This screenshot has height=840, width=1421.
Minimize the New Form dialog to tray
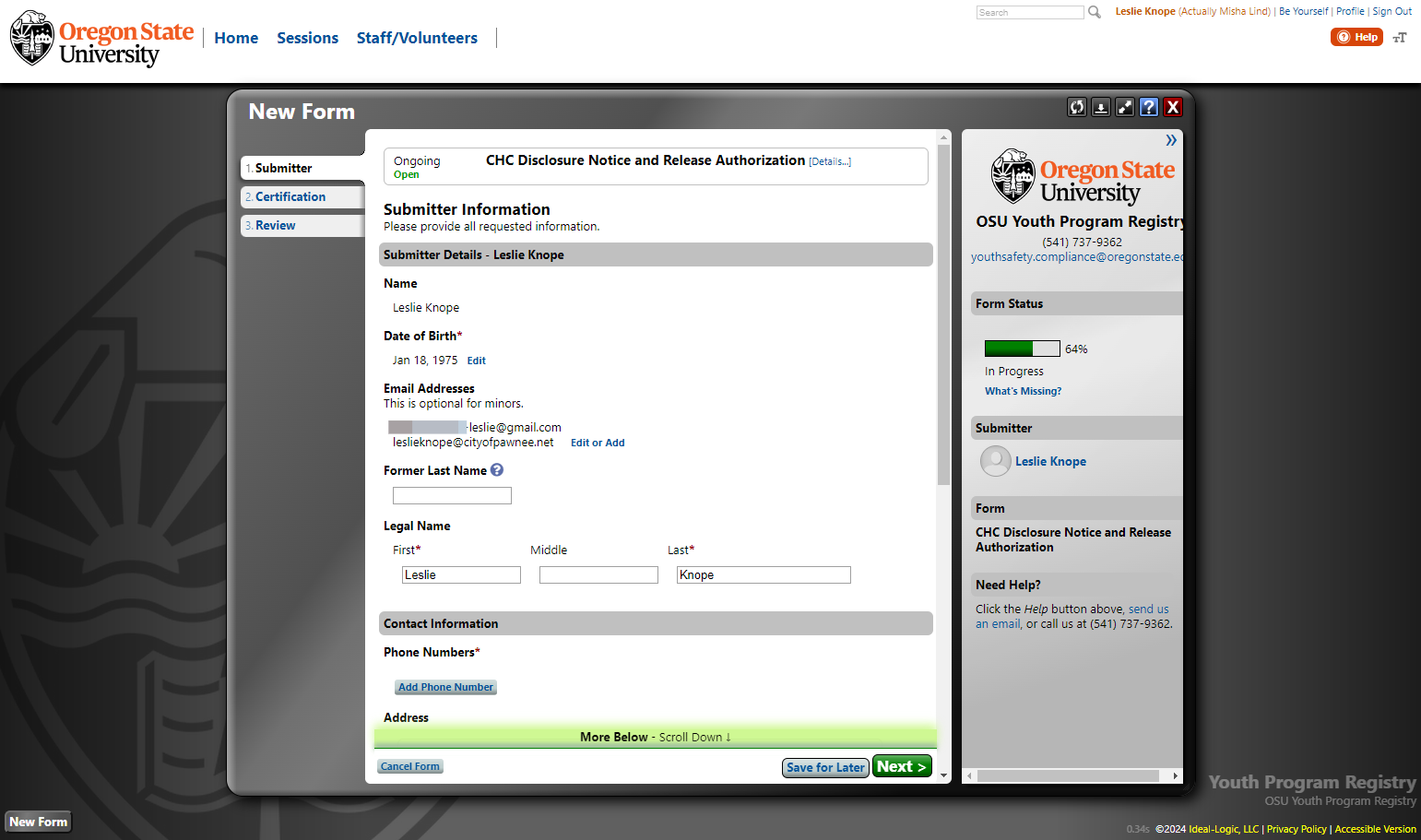[x=1101, y=107]
